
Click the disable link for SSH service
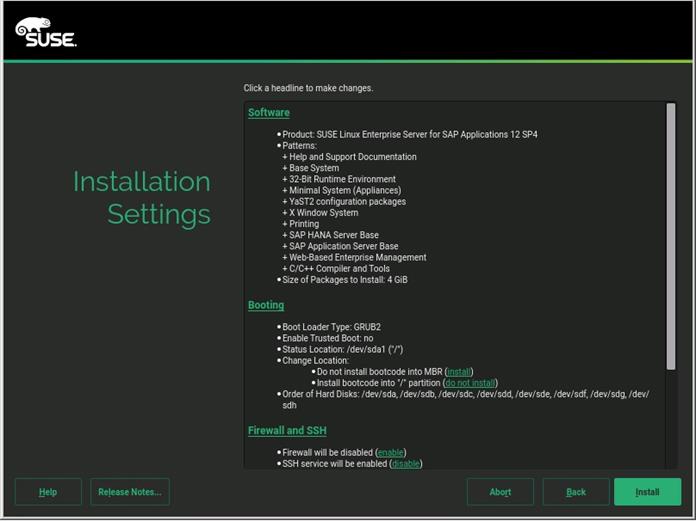406,464
